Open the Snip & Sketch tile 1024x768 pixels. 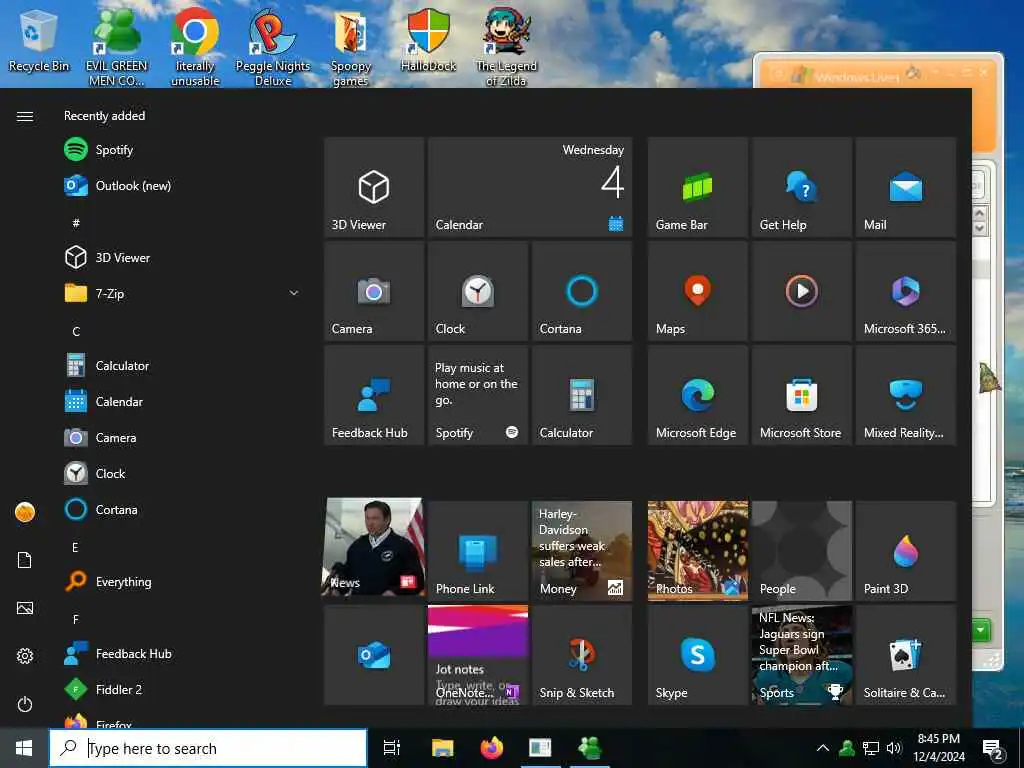click(582, 655)
